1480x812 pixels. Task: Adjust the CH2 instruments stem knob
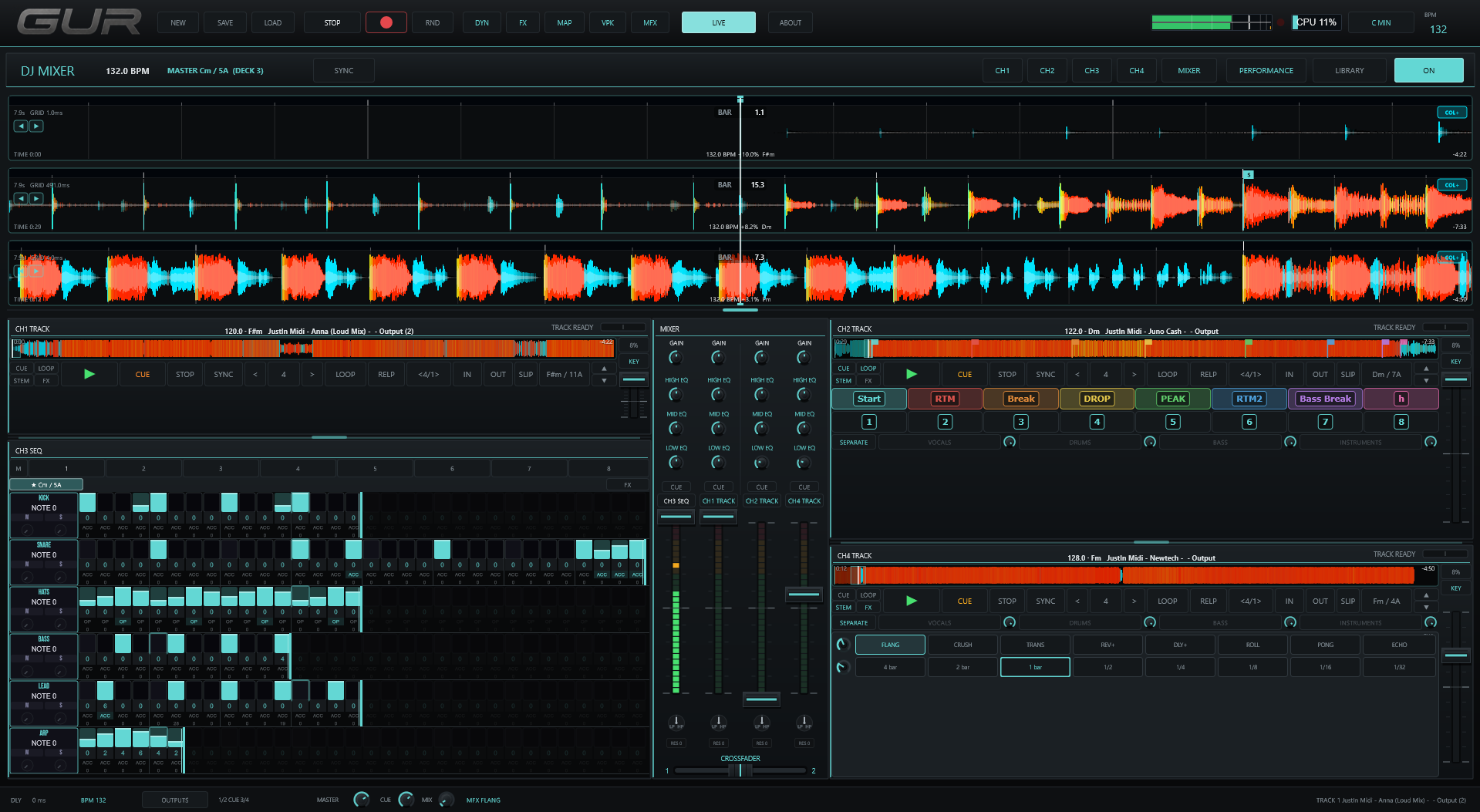1431,442
